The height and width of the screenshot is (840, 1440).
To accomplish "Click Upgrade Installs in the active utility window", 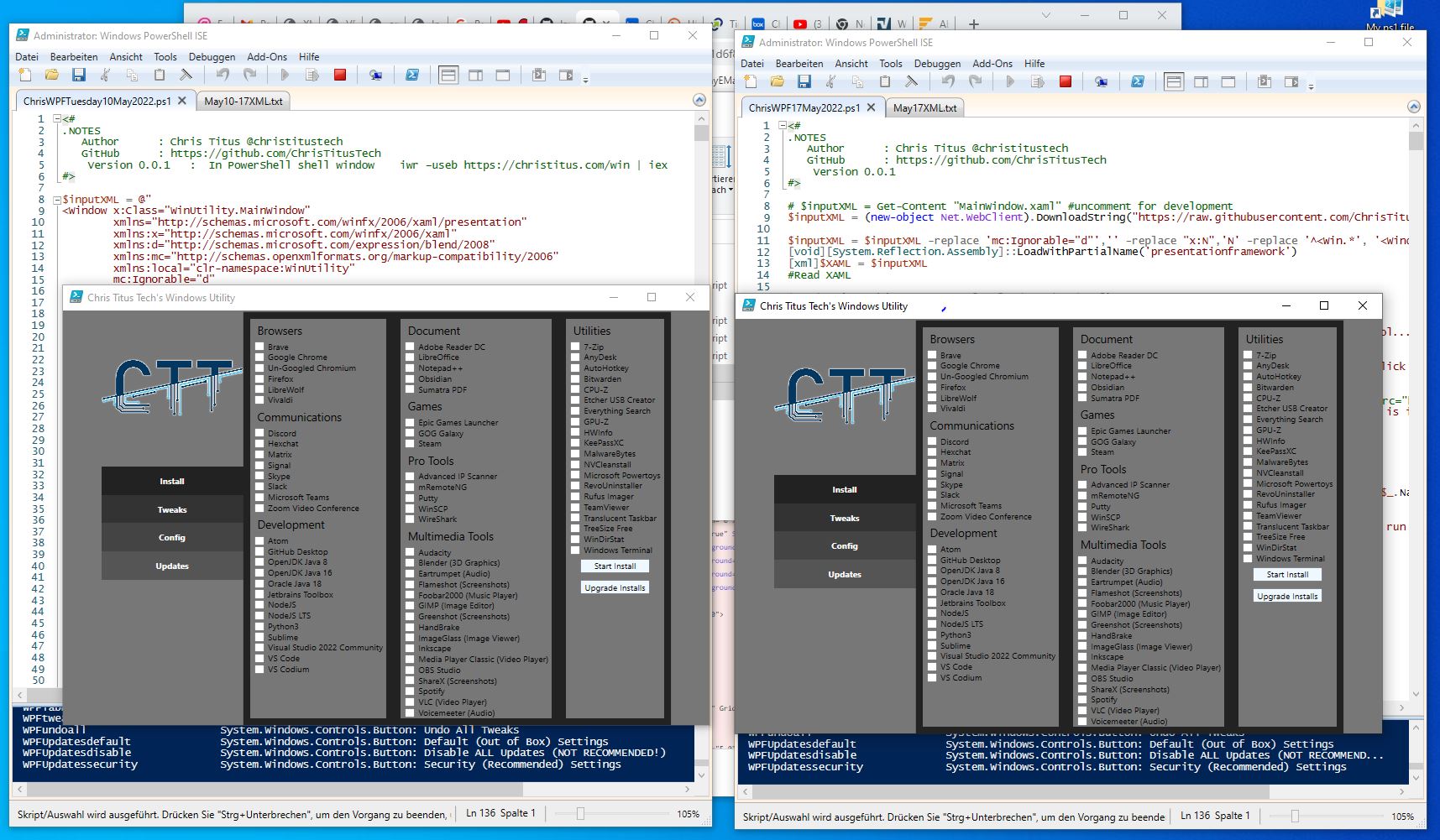I will [x=1287, y=597].
